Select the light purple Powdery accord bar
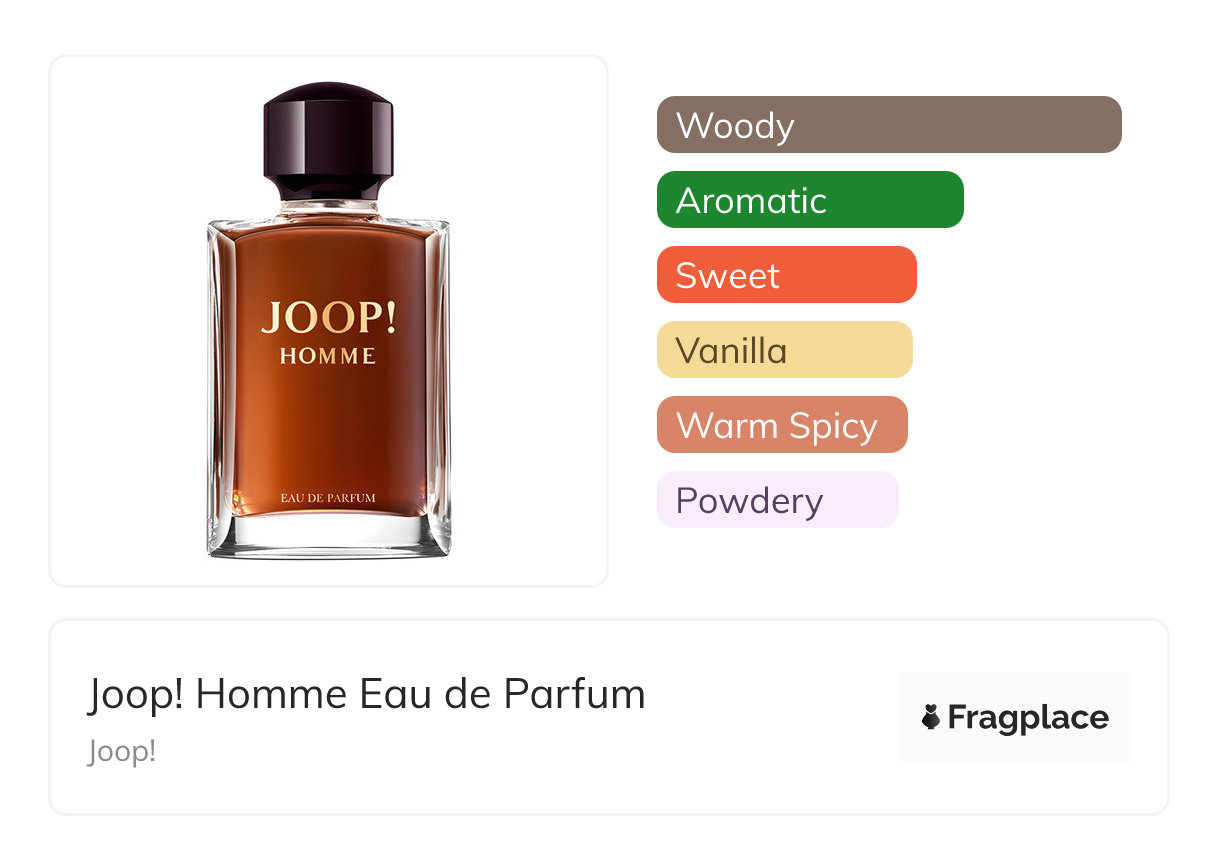This screenshot has width=1218, height=864. (x=778, y=499)
